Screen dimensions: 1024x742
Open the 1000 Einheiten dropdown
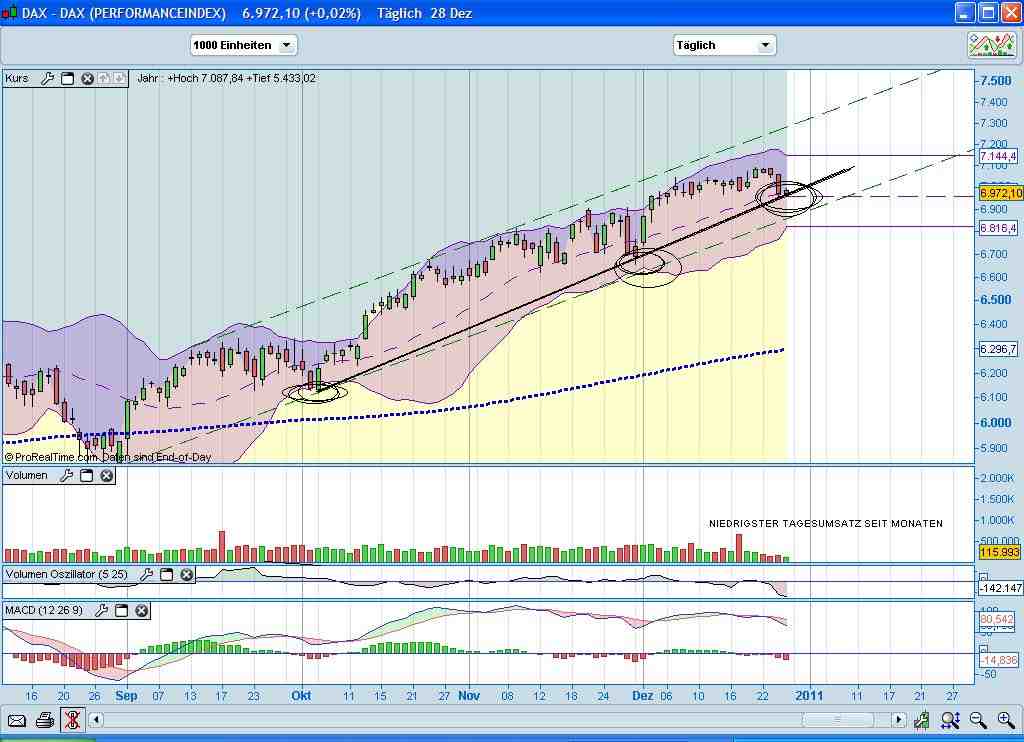[x=287, y=44]
